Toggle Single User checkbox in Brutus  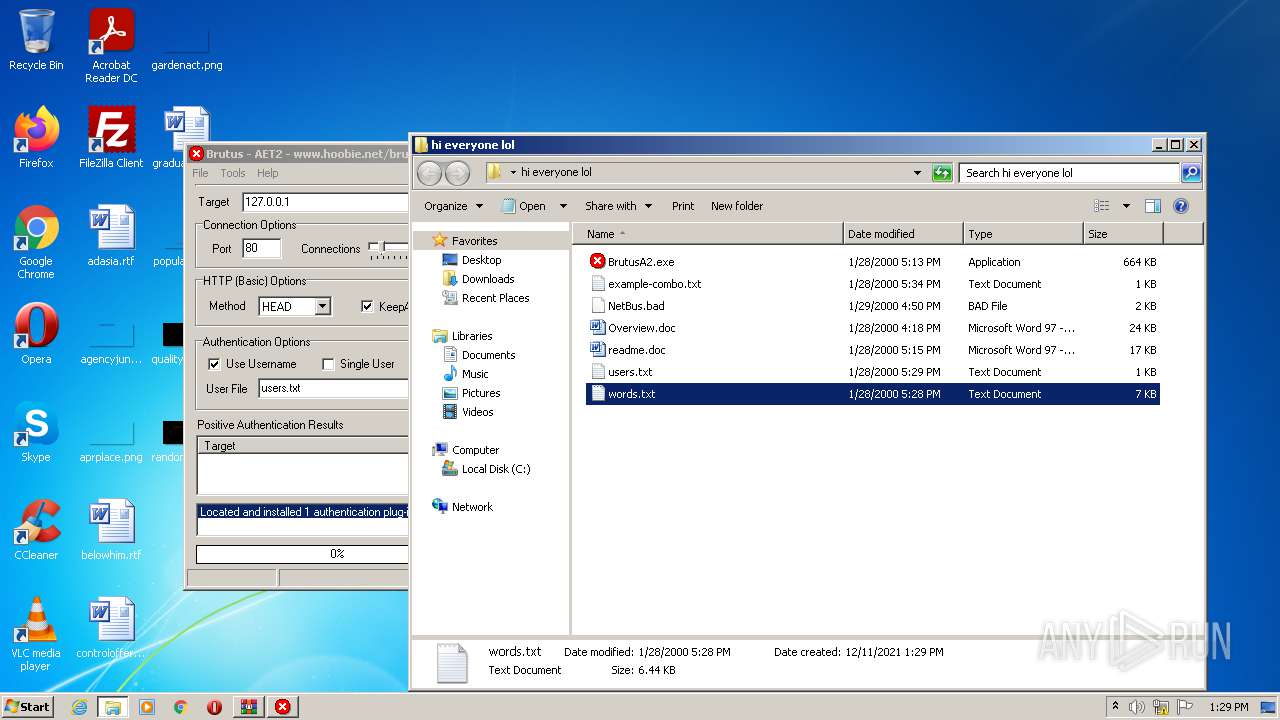[328, 364]
